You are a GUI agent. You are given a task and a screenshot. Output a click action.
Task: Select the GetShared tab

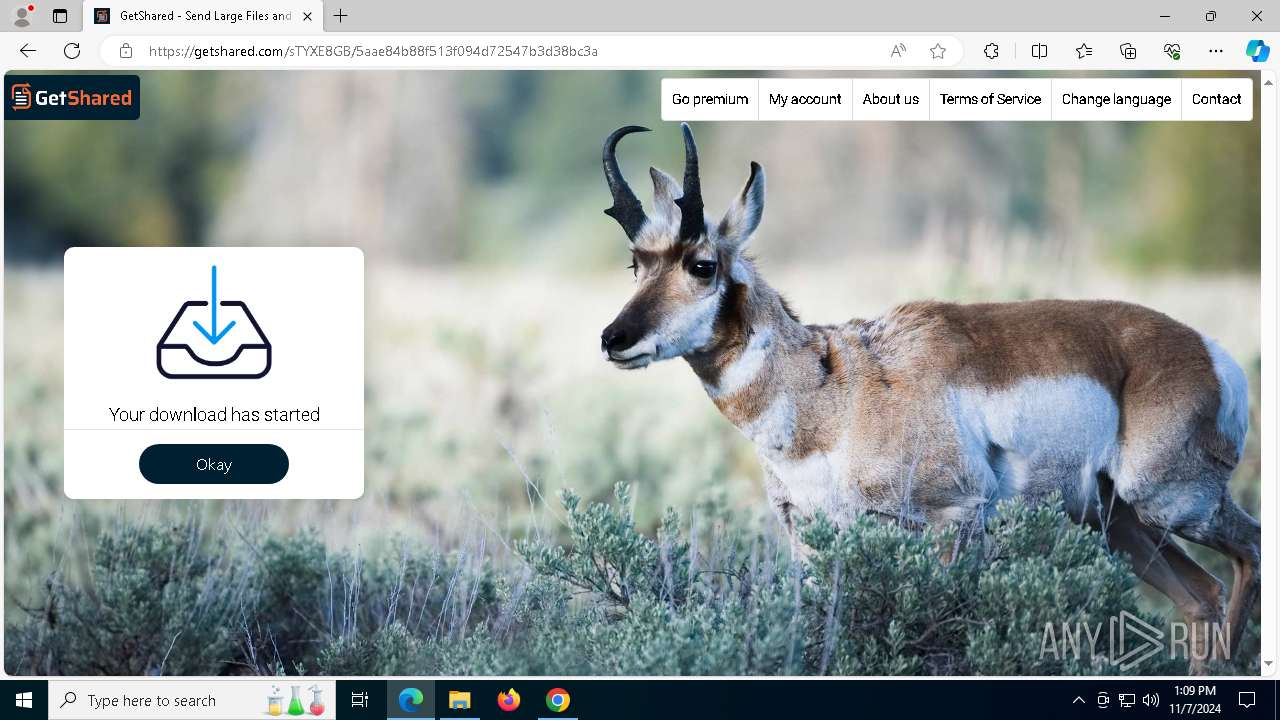click(x=202, y=16)
